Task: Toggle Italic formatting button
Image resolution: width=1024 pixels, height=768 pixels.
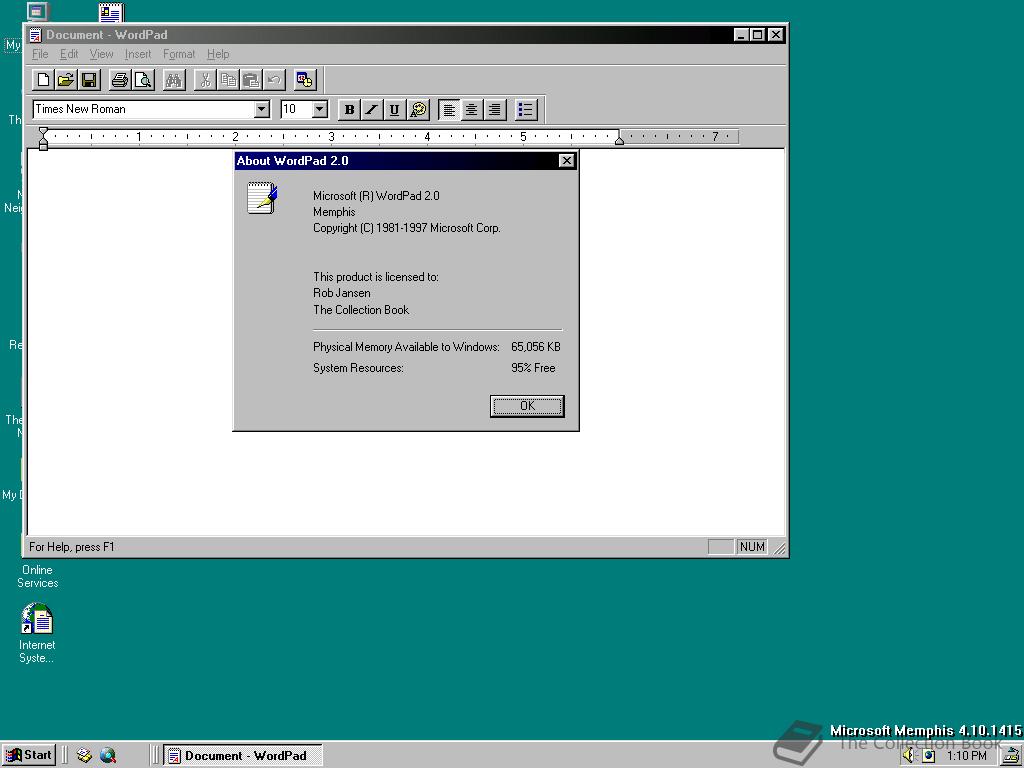Action: [372, 110]
